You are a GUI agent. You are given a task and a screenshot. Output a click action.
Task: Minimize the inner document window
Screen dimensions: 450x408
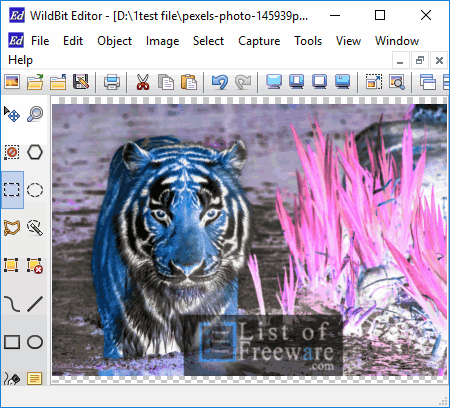point(400,61)
